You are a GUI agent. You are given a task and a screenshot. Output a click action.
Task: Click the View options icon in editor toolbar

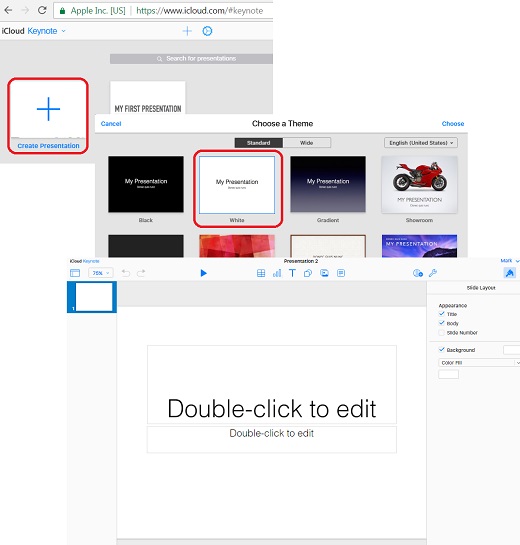(75, 273)
